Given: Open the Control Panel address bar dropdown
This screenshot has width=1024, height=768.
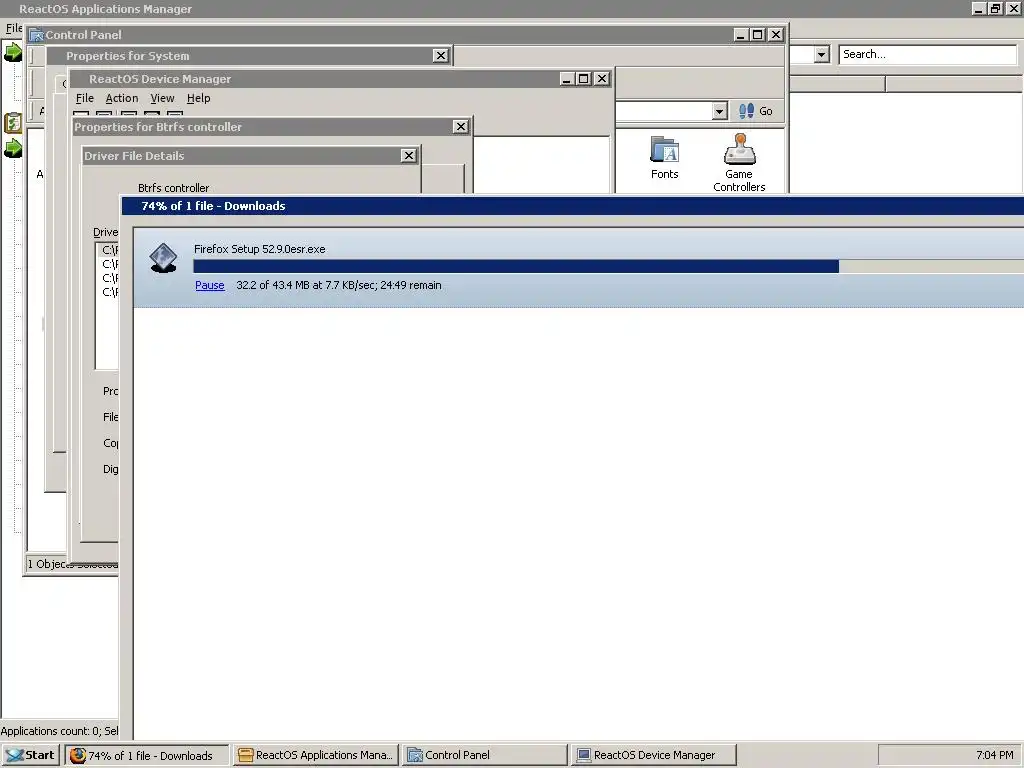Looking at the screenshot, I should [719, 111].
